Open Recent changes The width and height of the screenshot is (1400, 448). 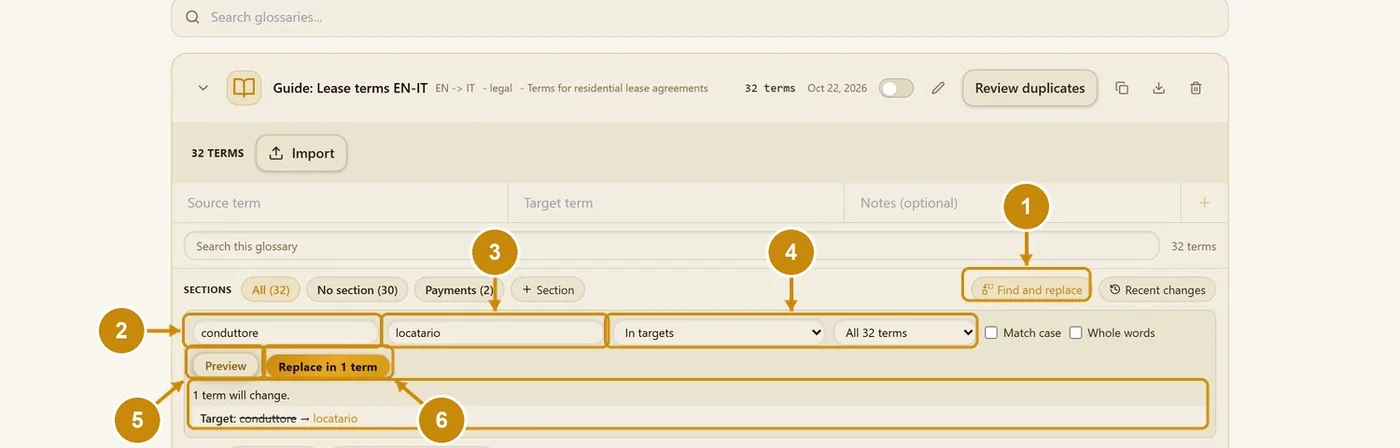1157,290
